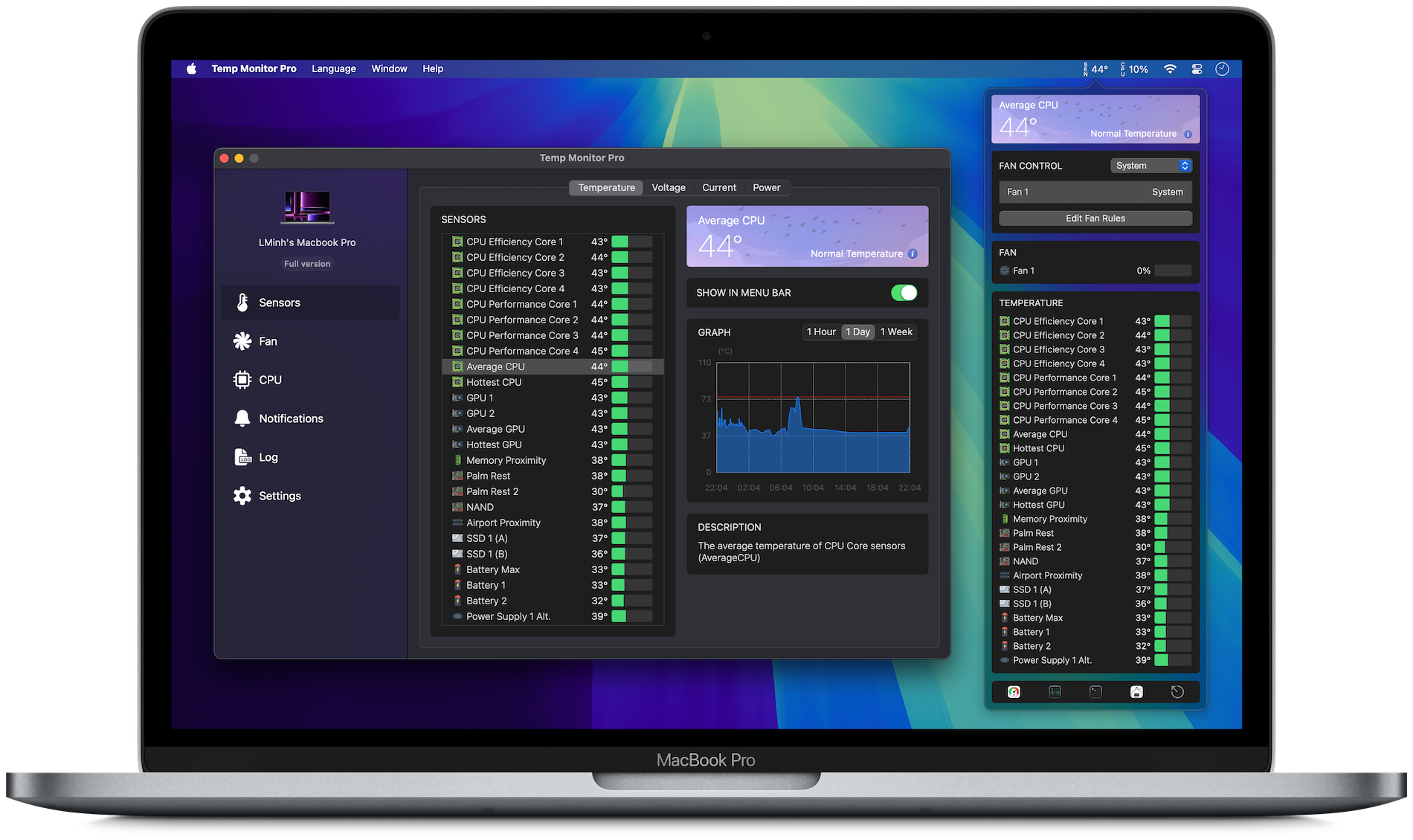Open the Window menu
Viewport: 1413px width, 840px height.
pos(389,68)
